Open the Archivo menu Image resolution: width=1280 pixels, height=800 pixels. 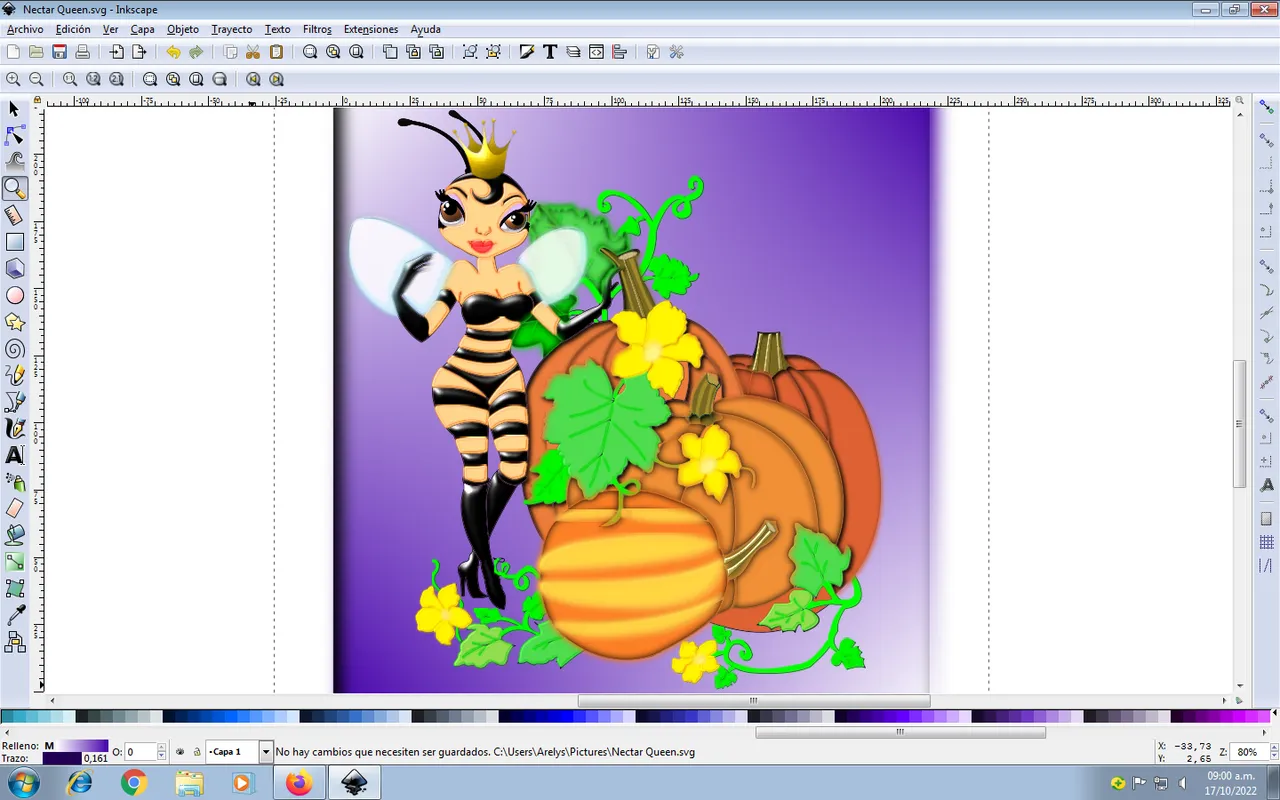tap(25, 29)
